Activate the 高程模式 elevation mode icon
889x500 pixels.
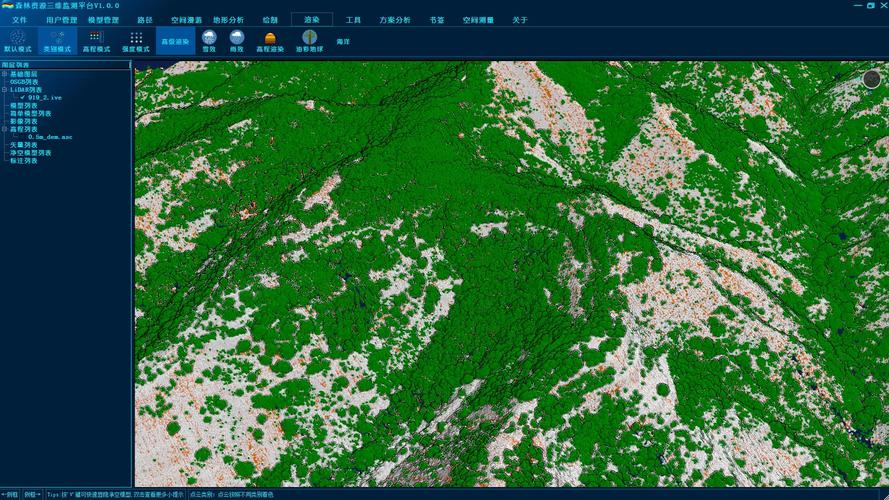tap(95, 40)
